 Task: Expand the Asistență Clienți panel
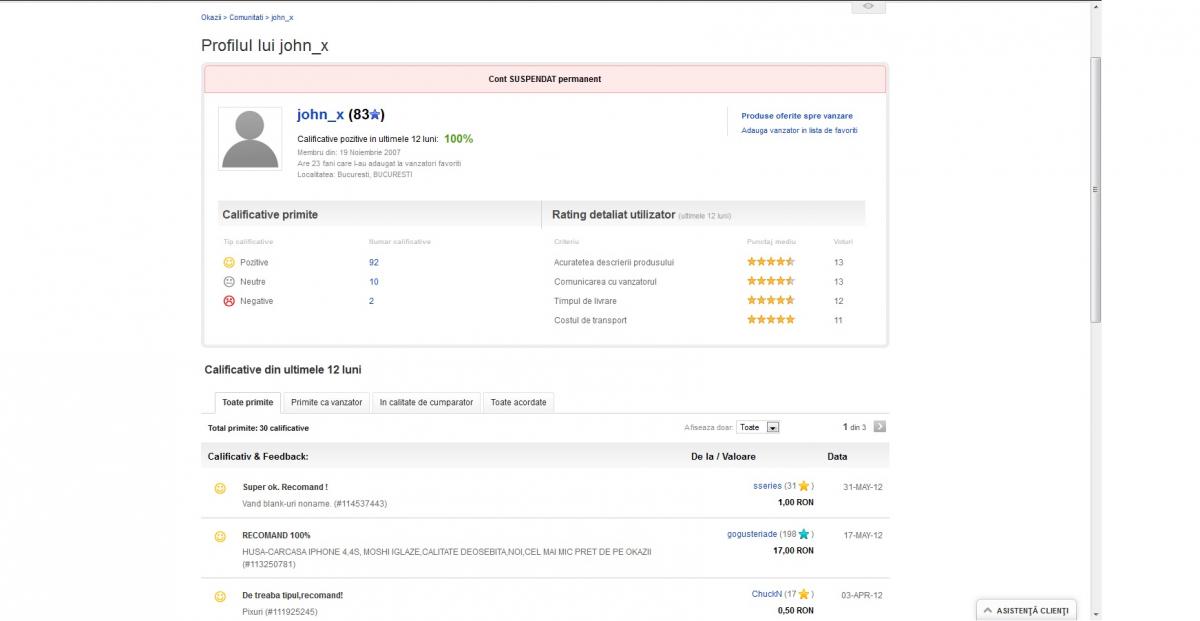[x=1027, y=610]
